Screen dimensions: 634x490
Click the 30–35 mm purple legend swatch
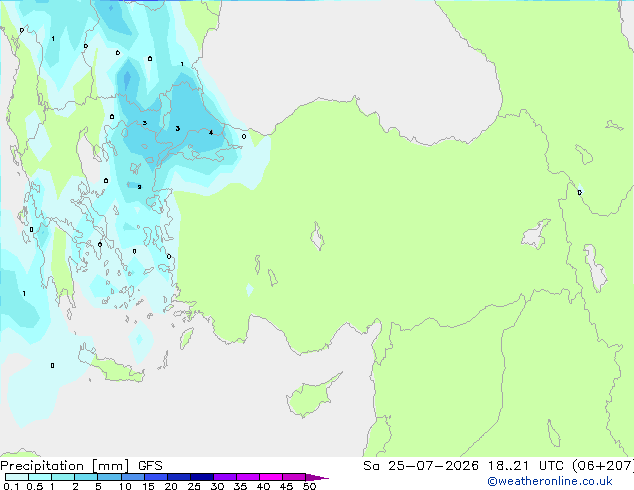pyautogui.click(x=224, y=477)
